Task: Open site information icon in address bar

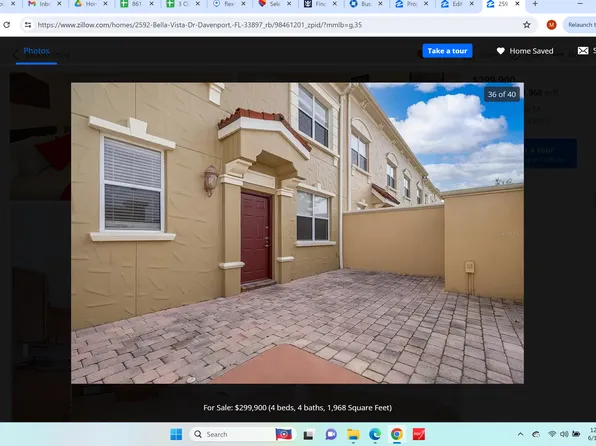Action: [28, 25]
